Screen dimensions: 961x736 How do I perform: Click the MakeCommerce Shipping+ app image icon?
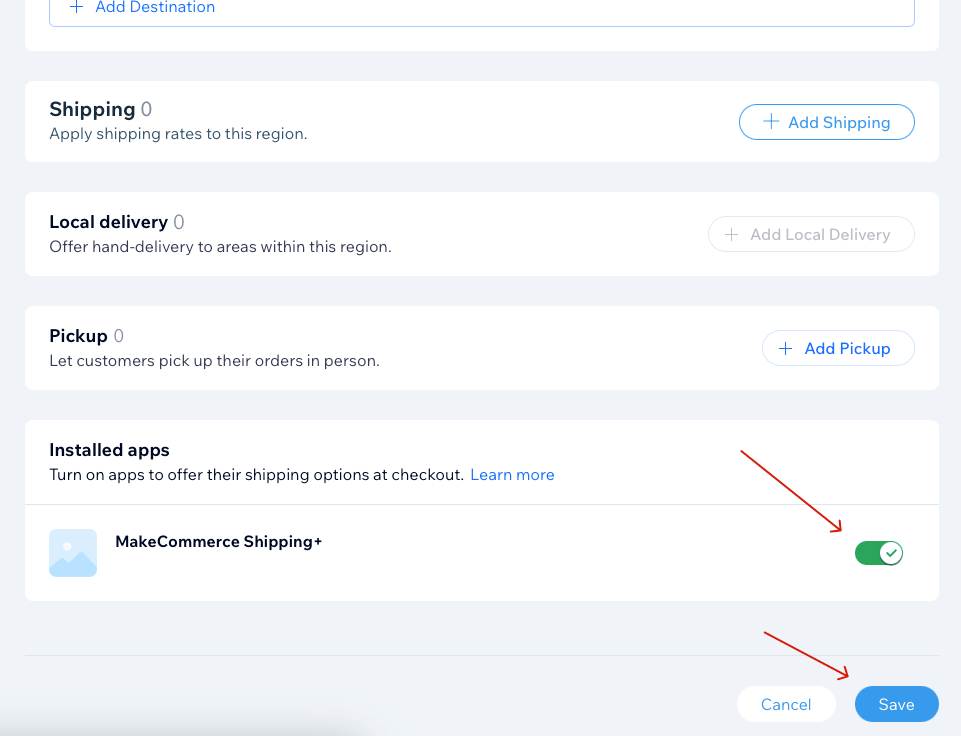tap(73, 553)
